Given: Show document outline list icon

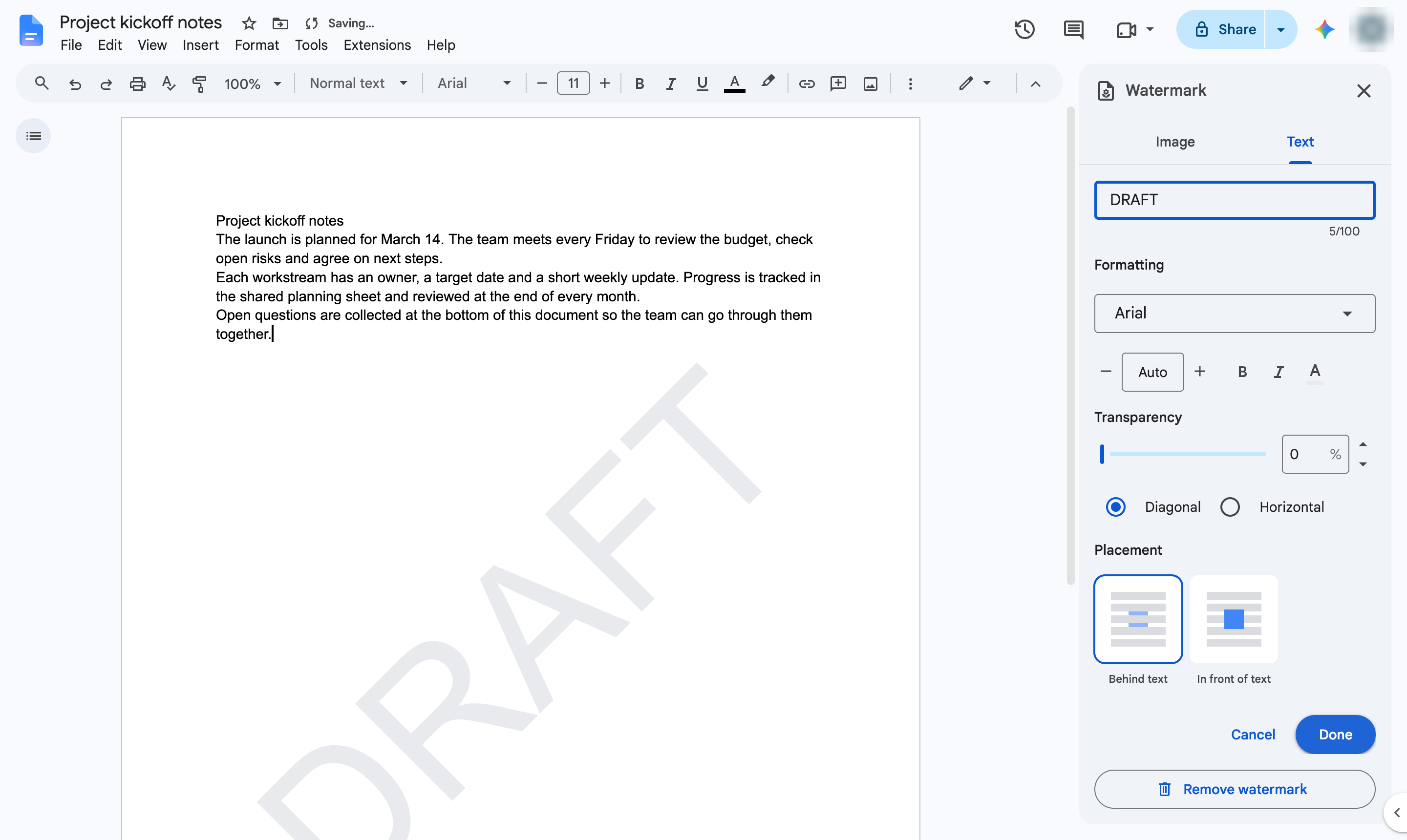Looking at the screenshot, I should [33, 136].
